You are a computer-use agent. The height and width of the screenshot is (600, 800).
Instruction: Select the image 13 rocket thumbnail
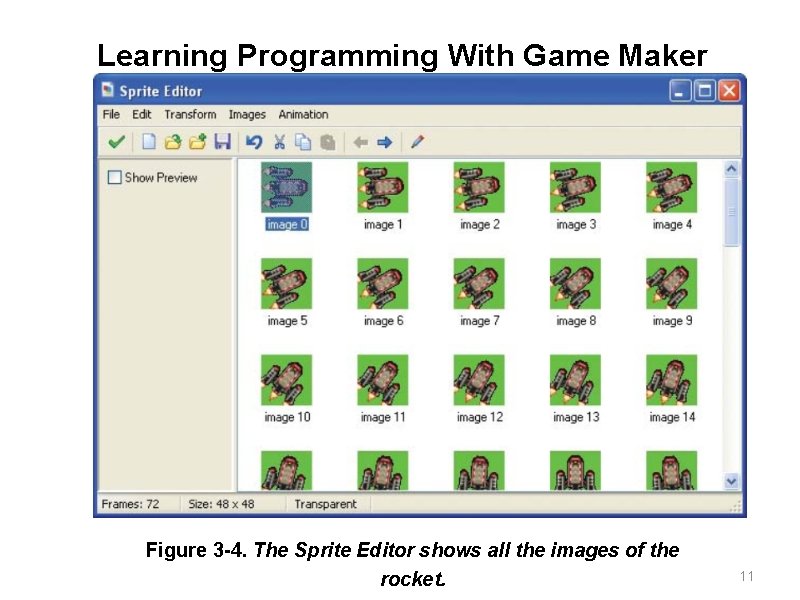click(x=575, y=380)
